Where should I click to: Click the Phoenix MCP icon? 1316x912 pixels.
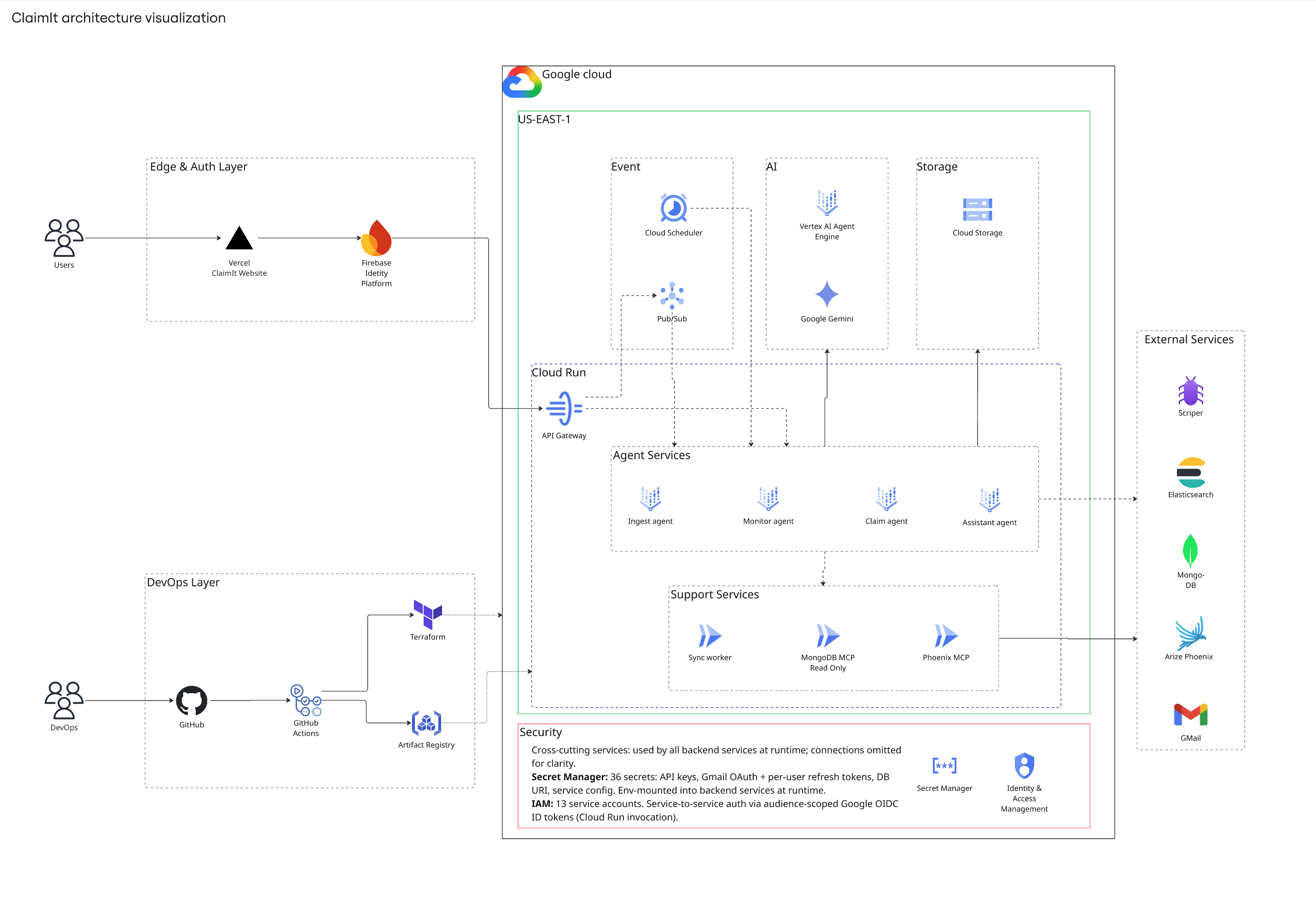[946, 636]
